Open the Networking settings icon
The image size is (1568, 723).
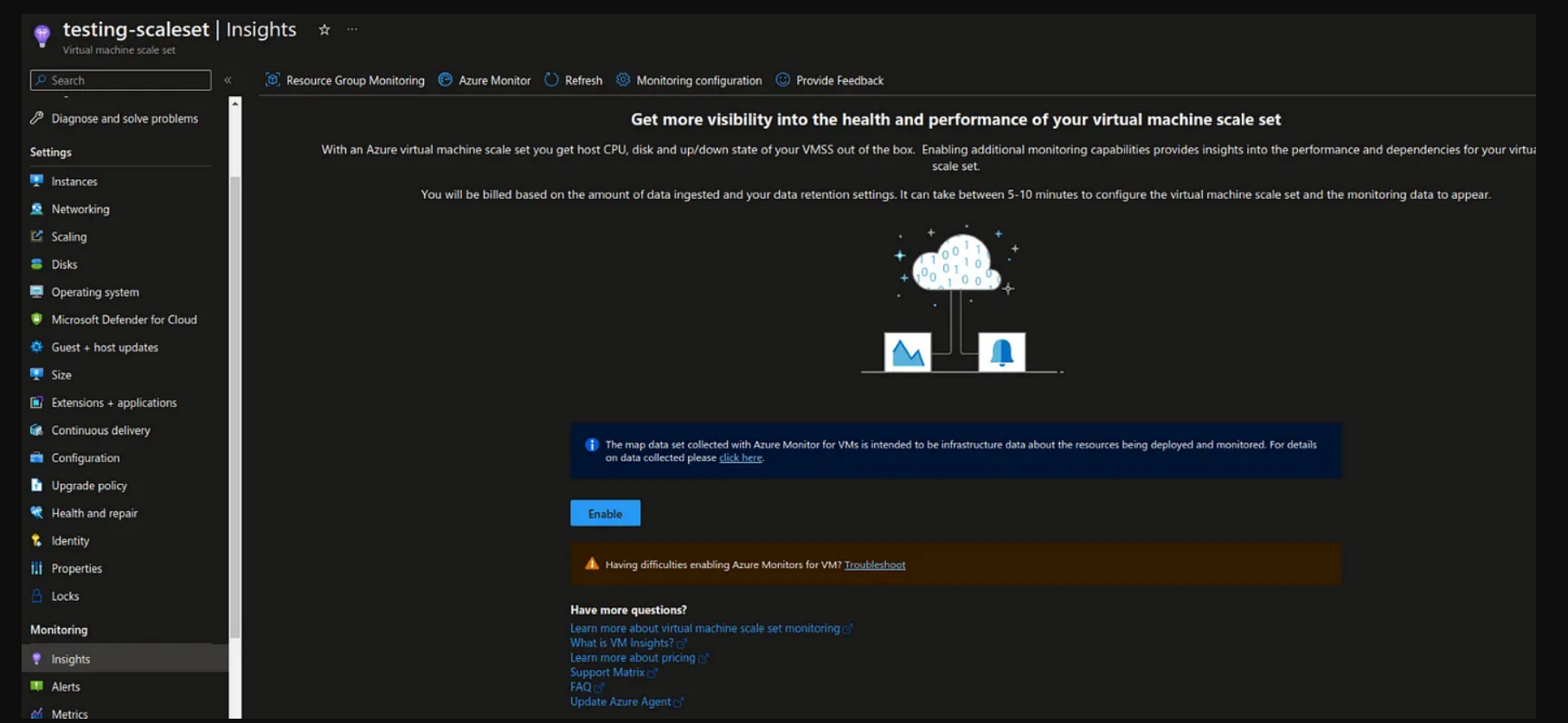coord(36,209)
